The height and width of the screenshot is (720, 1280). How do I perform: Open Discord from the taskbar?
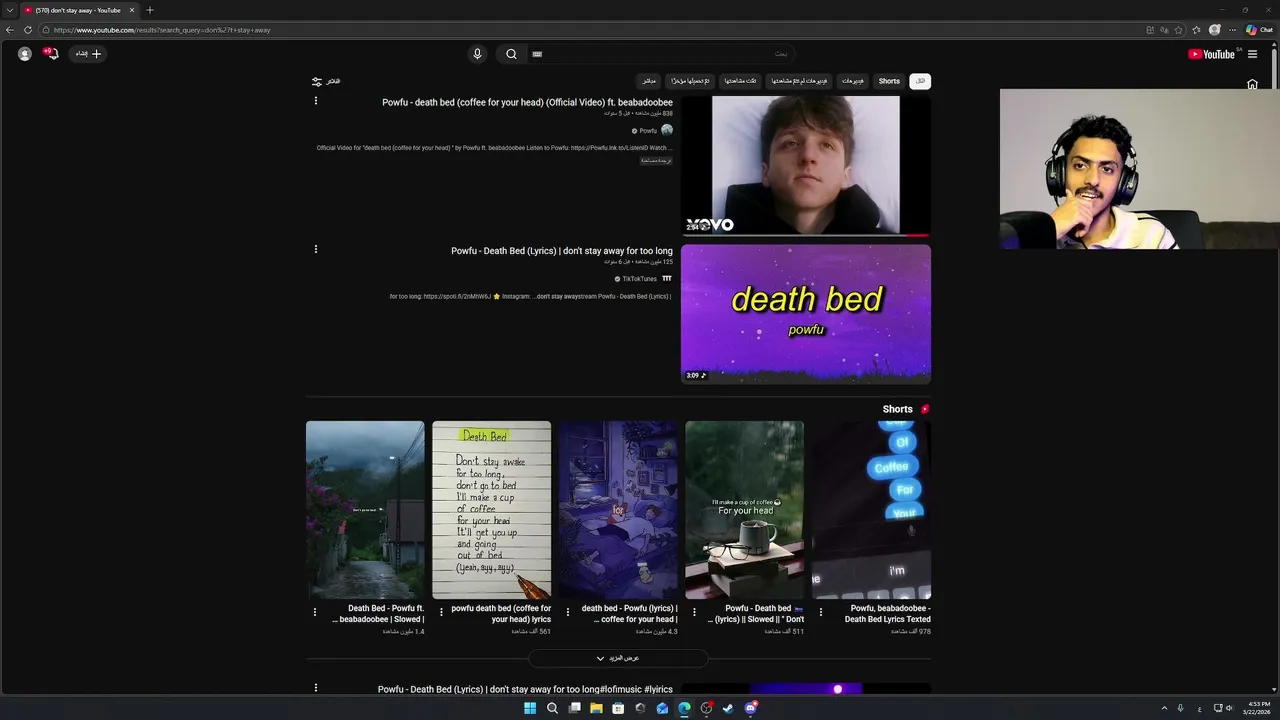750,708
